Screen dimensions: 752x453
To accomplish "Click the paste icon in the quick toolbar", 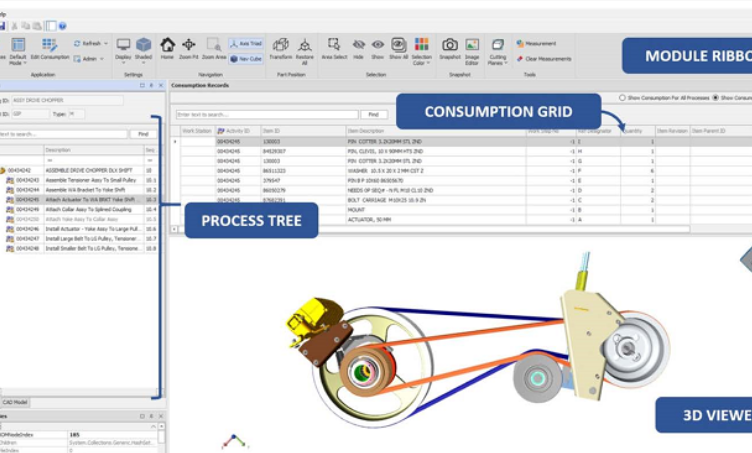I will [x=36, y=26].
